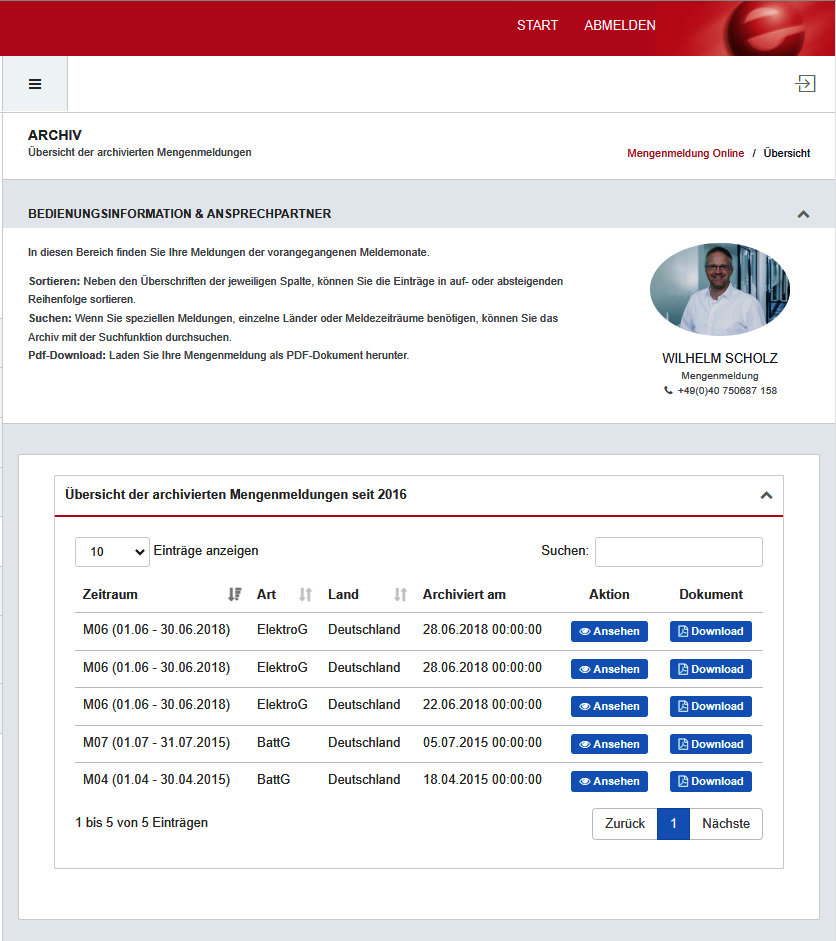This screenshot has width=836, height=941.
Task: Focus the Suchen search field
Action: pos(679,552)
